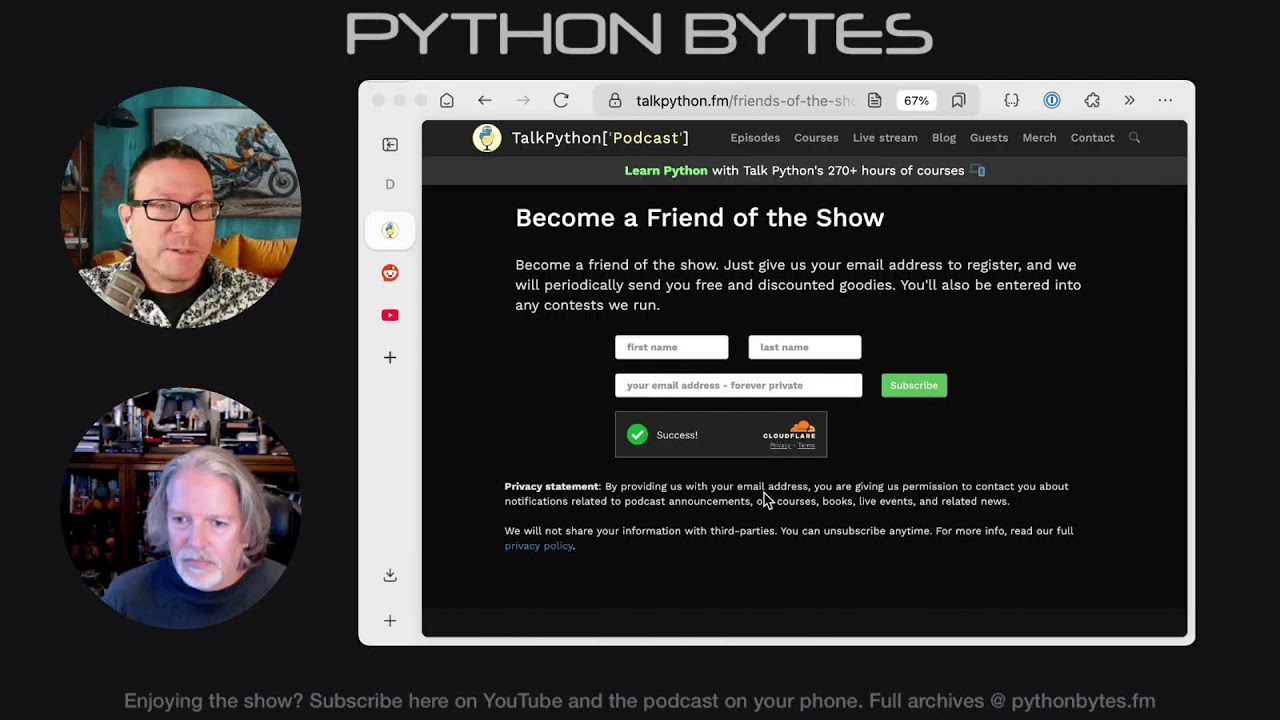The width and height of the screenshot is (1280, 720).
Task: Click the site search magnifier icon
Action: [1134, 138]
